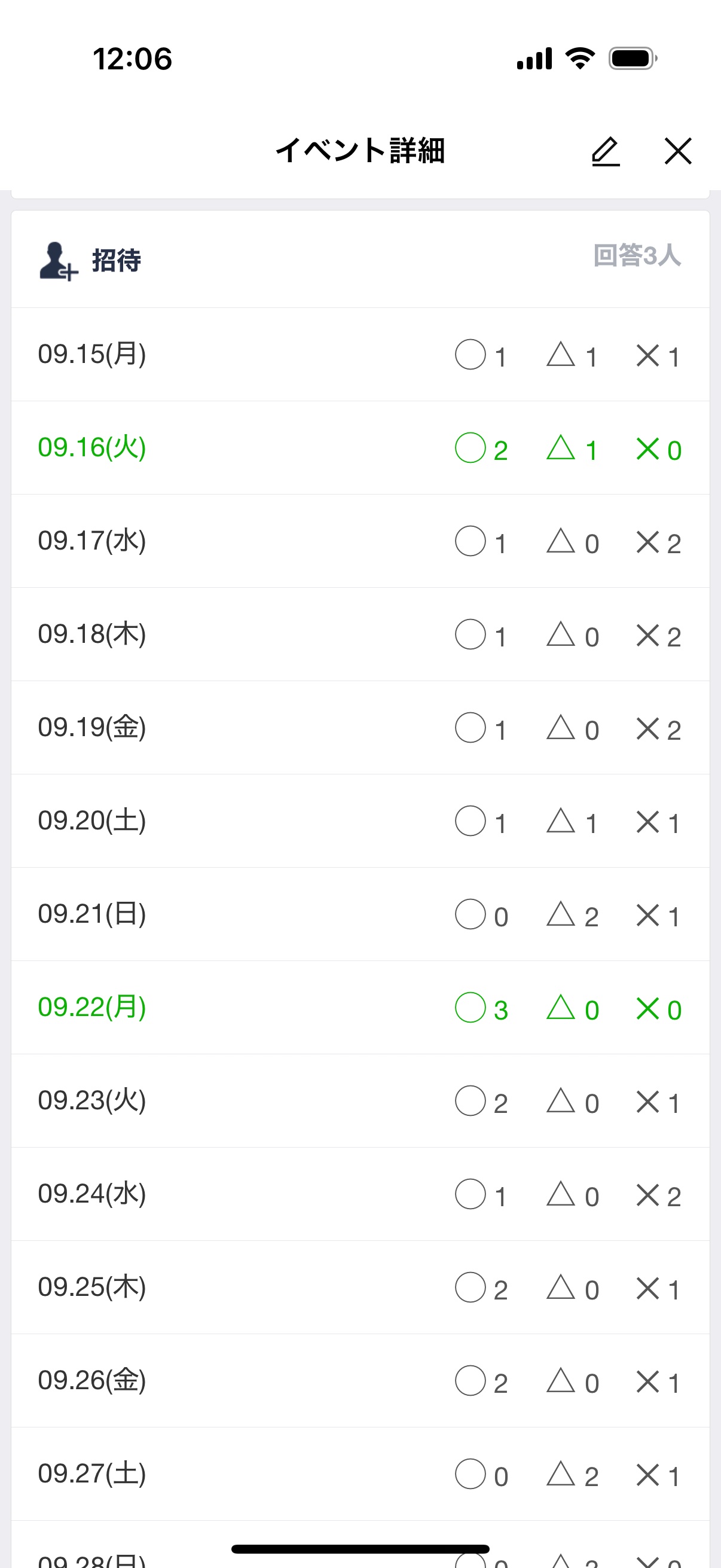Tap the triangle icon for 09.21(日)
The height and width of the screenshot is (1568, 721).
(560, 914)
